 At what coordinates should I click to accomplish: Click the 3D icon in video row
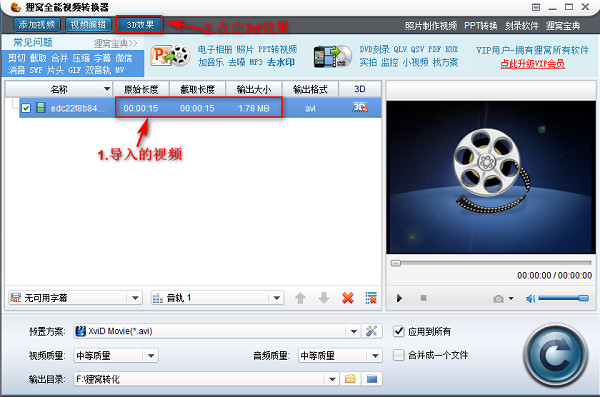[x=360, y=108]
